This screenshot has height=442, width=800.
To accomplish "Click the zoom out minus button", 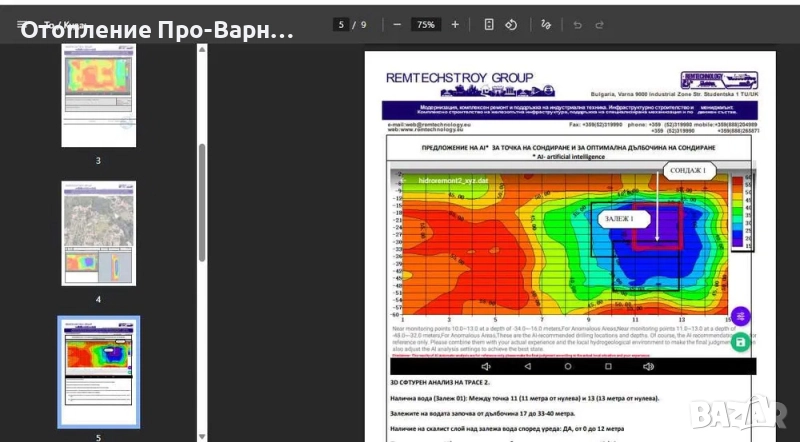I will pos(397,24).
